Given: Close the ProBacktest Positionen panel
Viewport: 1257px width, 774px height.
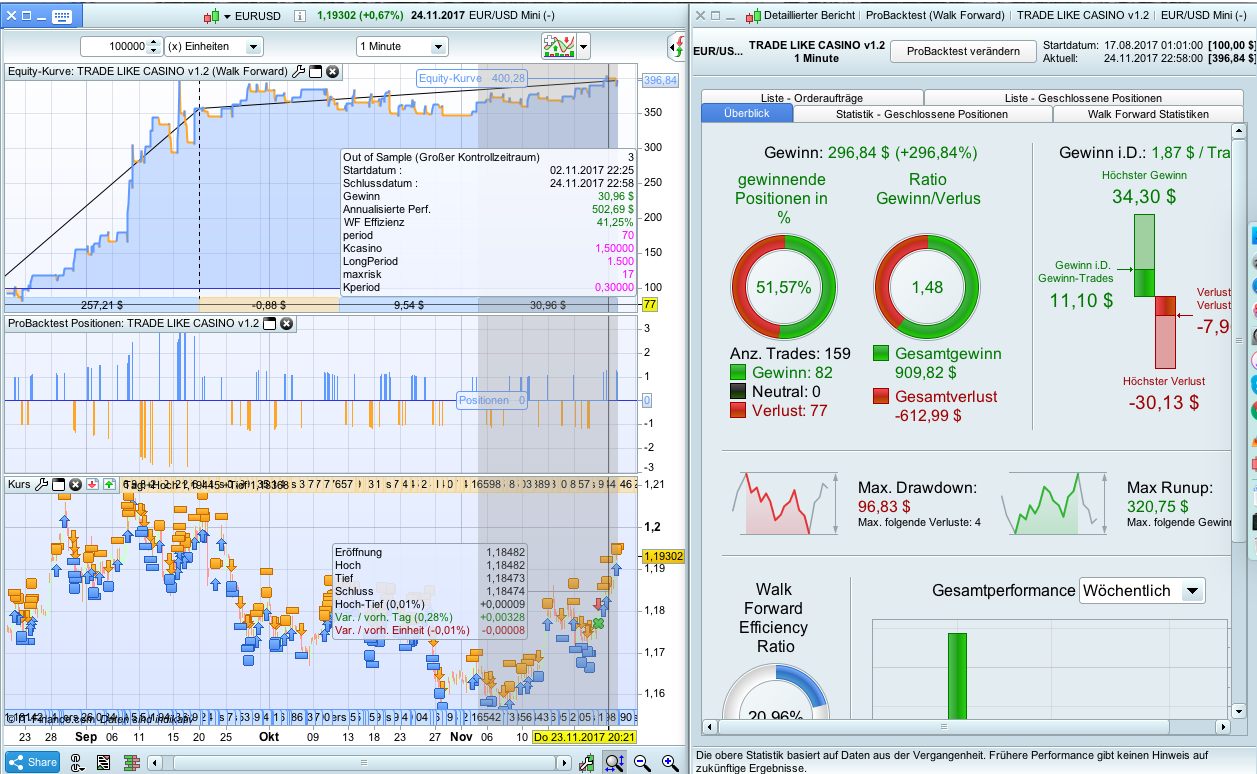Looking at the screenshot, I should click(x=286, y=324).
